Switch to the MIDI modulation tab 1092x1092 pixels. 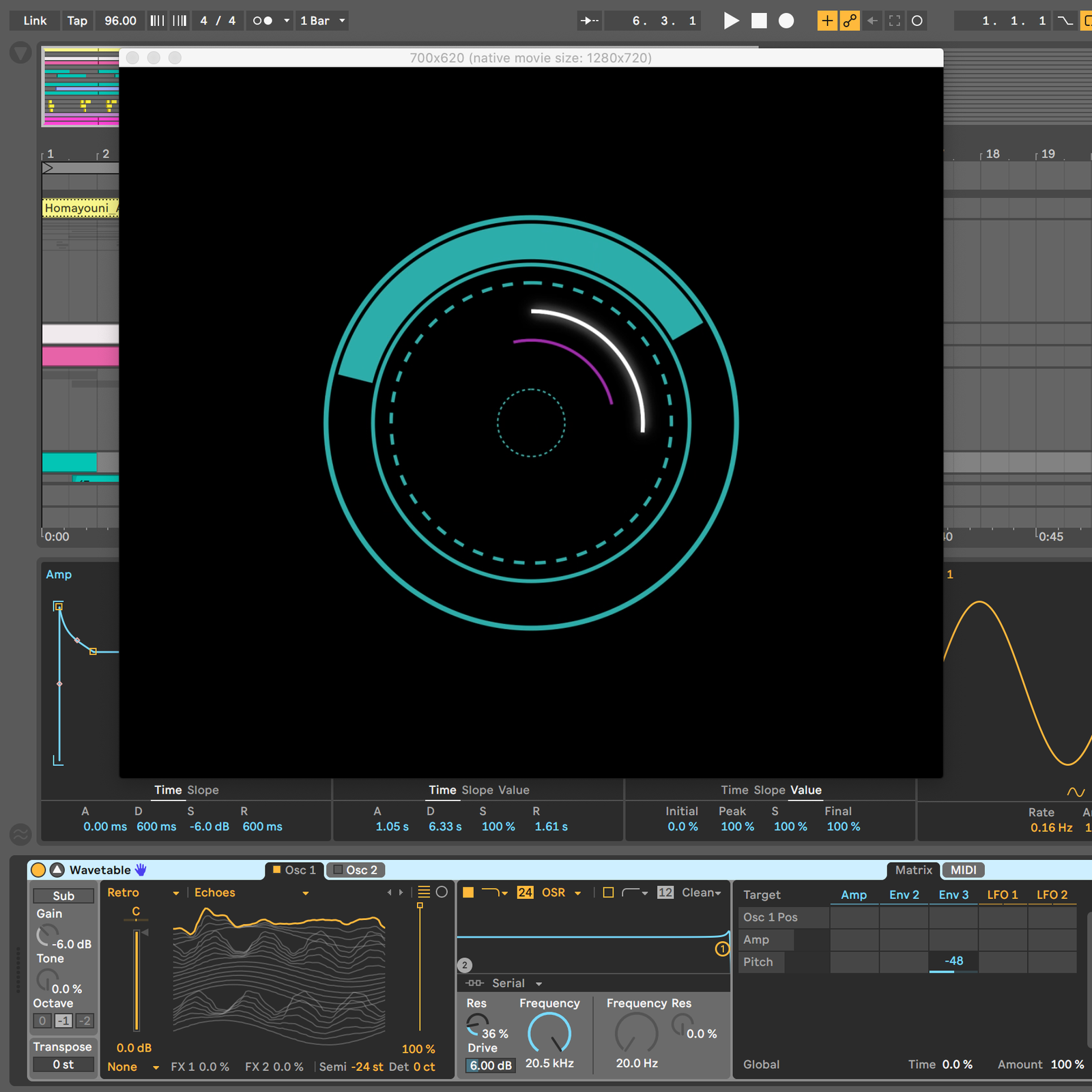pos(963,870)
